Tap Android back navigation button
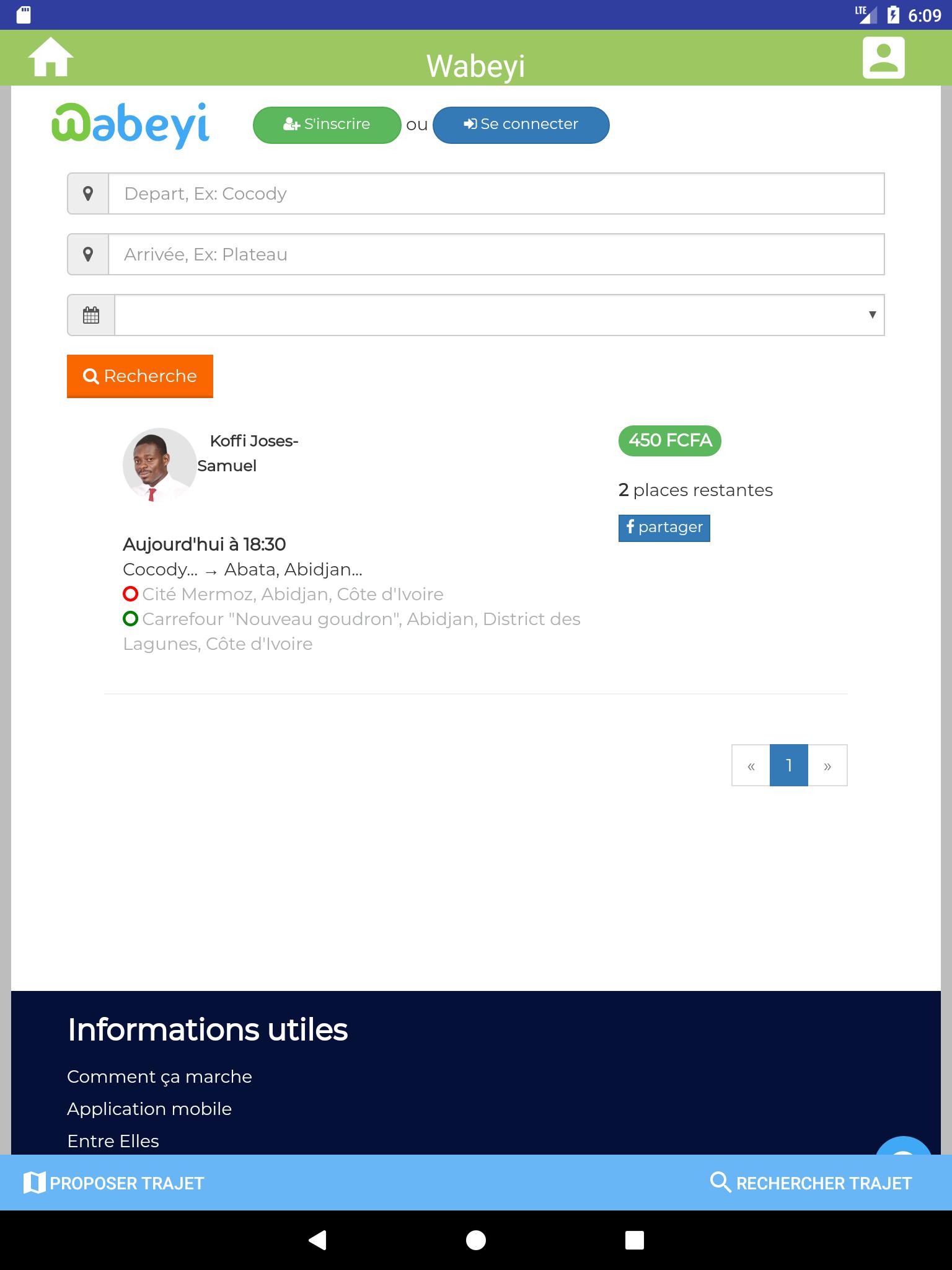This screenshot has height=1270, width=952. click(x=317, y=1240)
